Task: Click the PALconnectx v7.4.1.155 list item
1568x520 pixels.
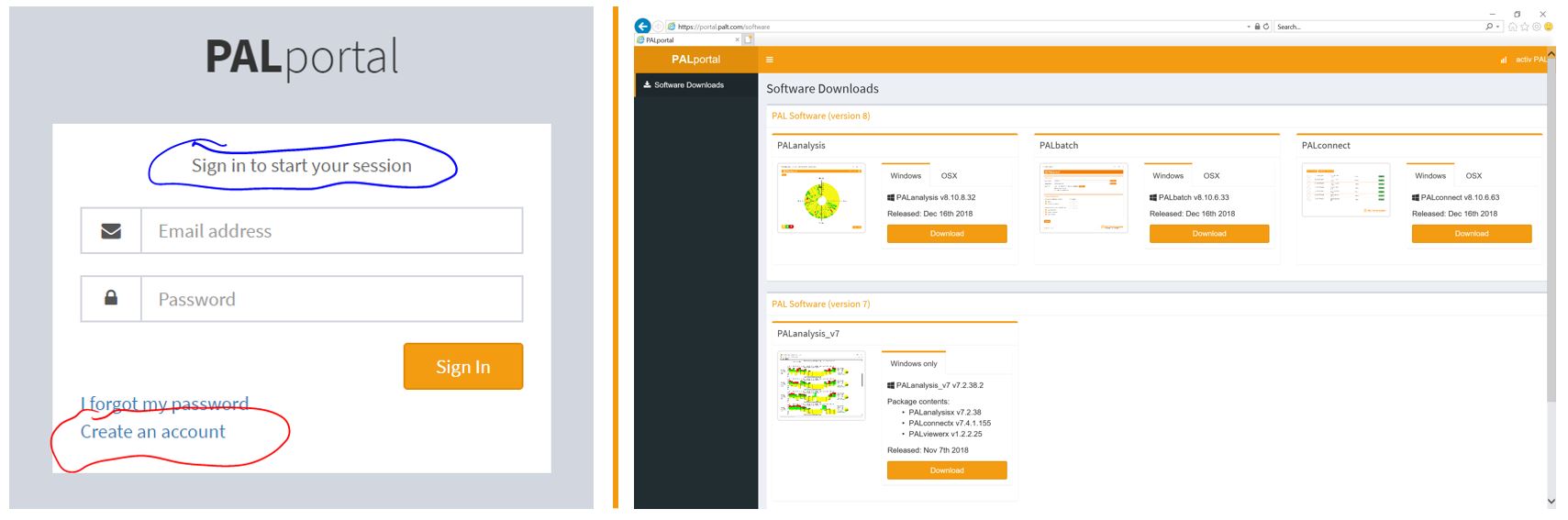Action: point(951,423)
